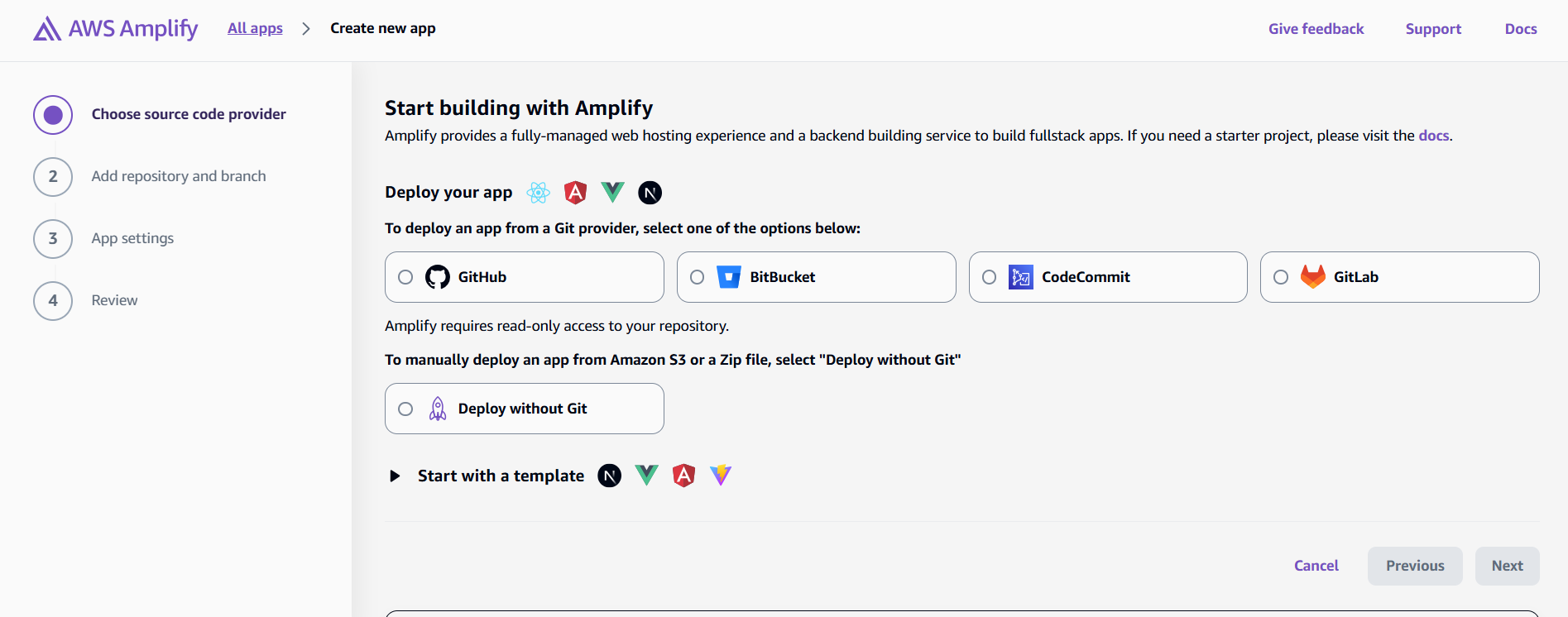Click the GitHub logo in the provider option
1568x617 pixels.
tap(436, 276)
